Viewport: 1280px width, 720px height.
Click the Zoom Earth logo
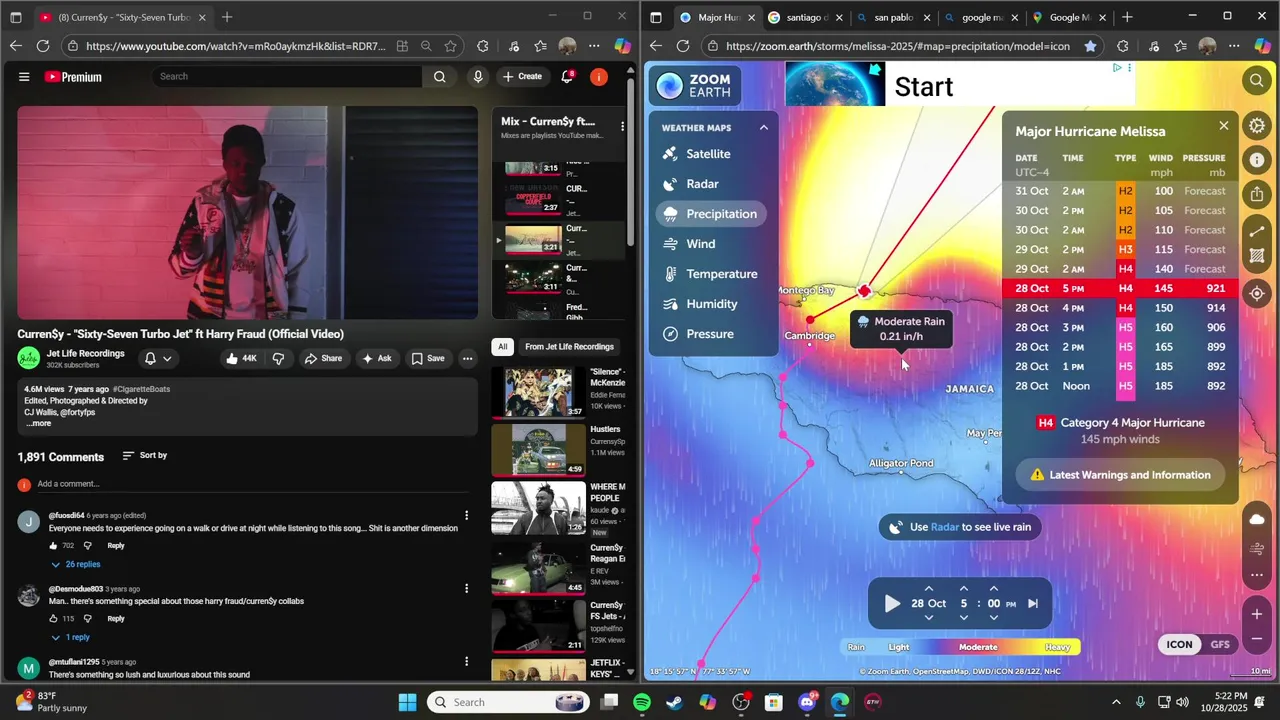pos(694,86)
